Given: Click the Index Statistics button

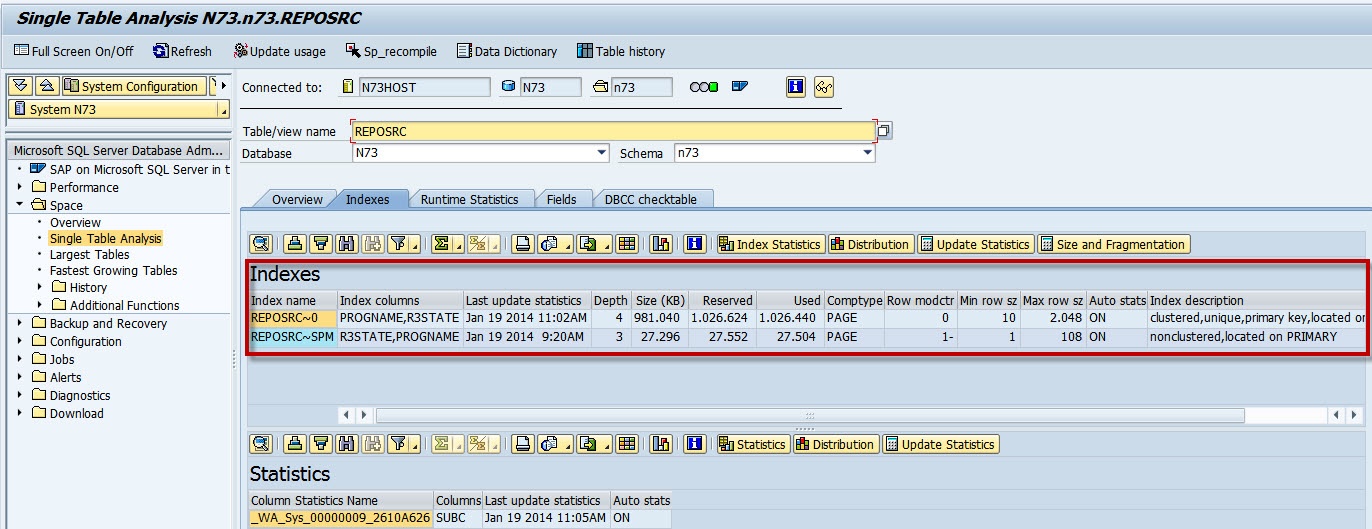Looking at the screenshot, I should pyautogui.click(x=770, y=244).
